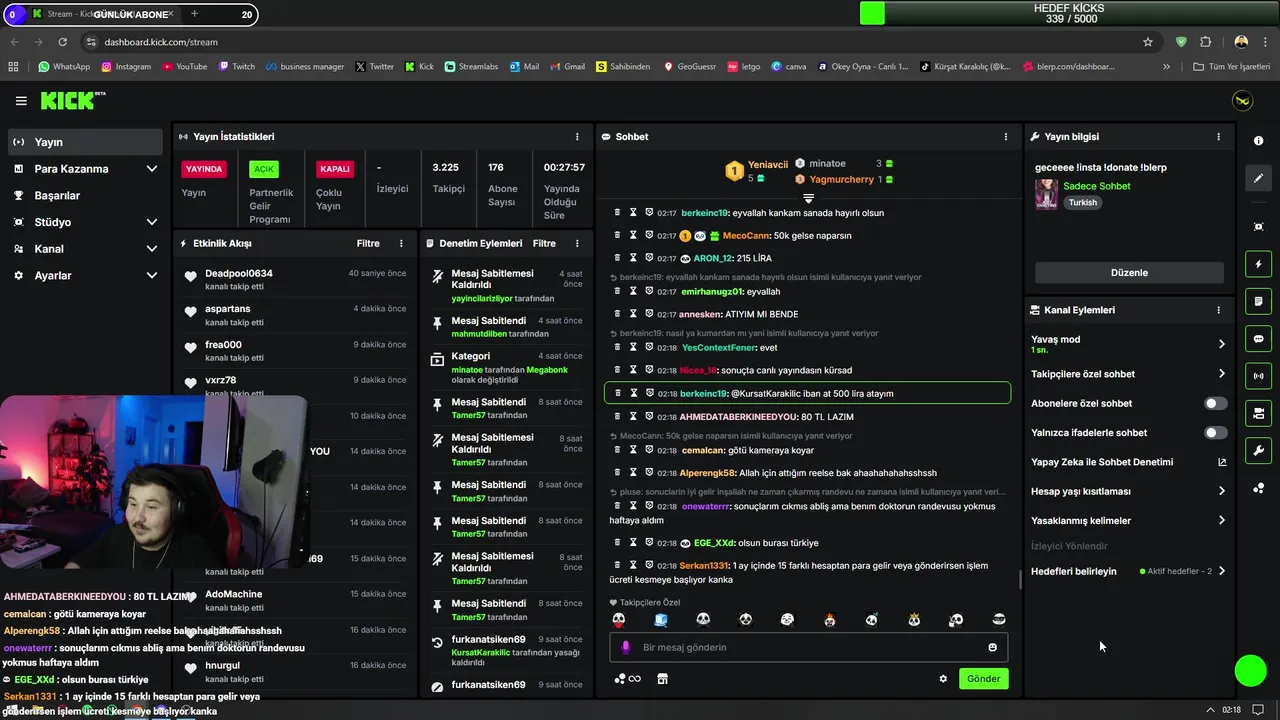Click the Turkish language tag
1280x720 pixels.
tap(1082, 202)
